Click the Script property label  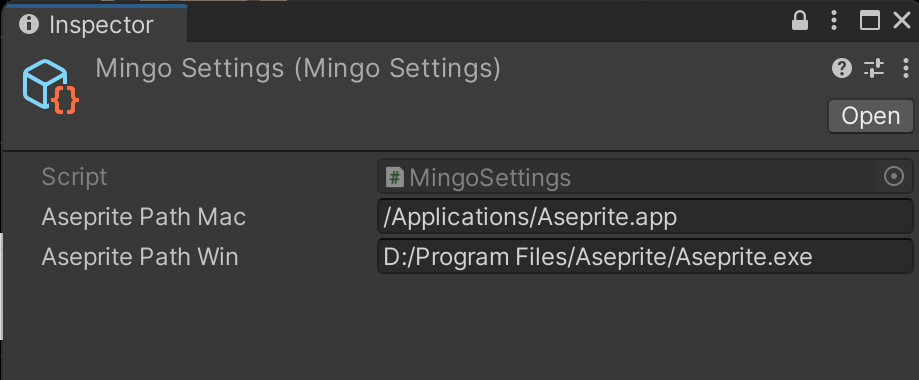74,177
